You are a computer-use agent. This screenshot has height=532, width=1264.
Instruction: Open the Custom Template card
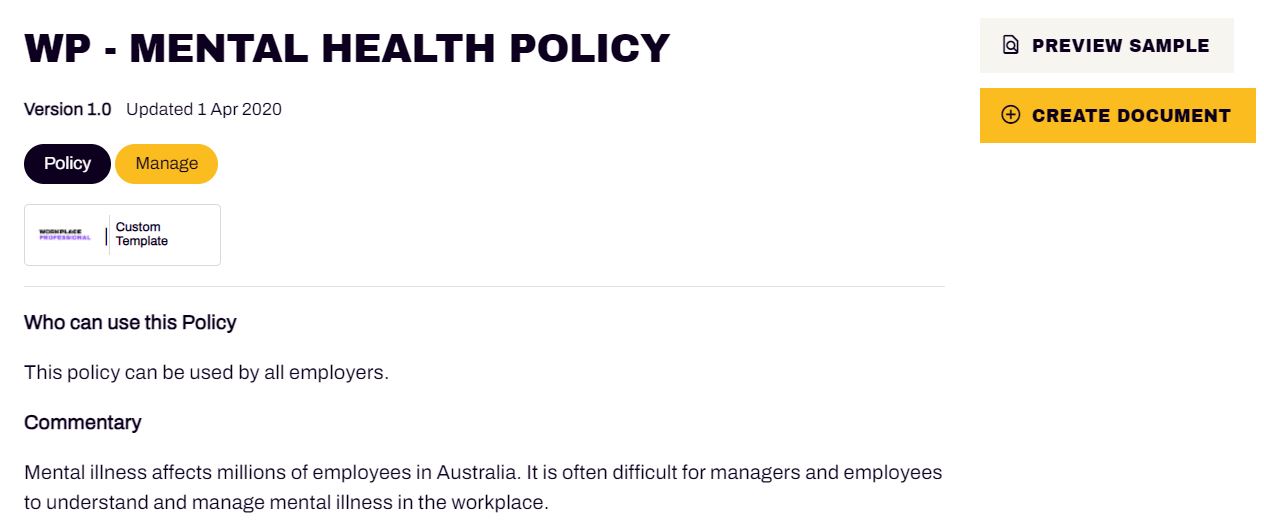pyautogui.click(x=122, y=235)
